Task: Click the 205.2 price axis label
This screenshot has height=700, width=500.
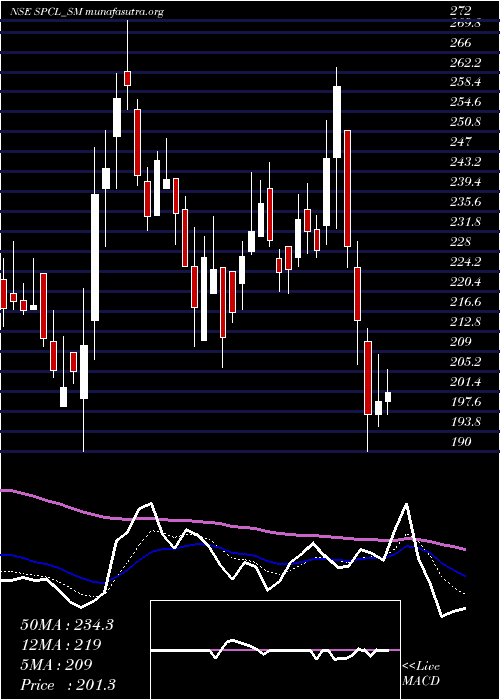Action: pos(466,362)
